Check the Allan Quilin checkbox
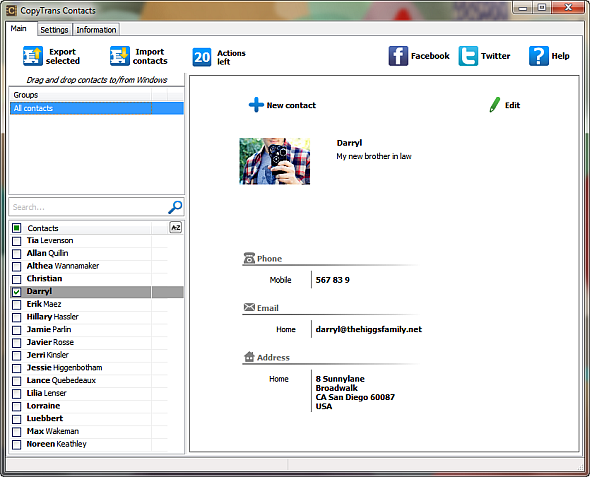 pos(17,254)
